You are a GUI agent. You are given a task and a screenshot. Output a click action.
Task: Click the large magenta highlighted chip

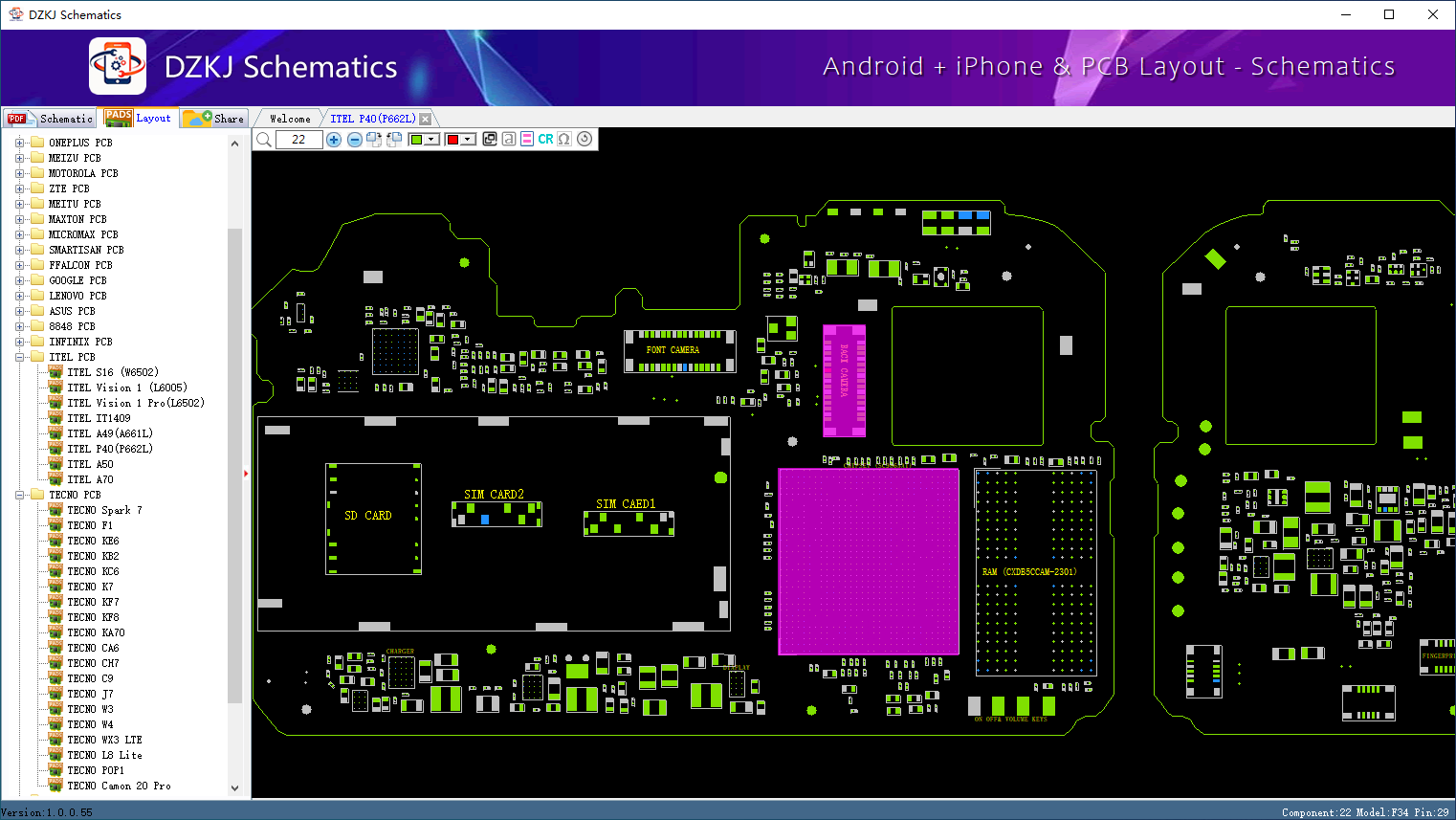869,562
